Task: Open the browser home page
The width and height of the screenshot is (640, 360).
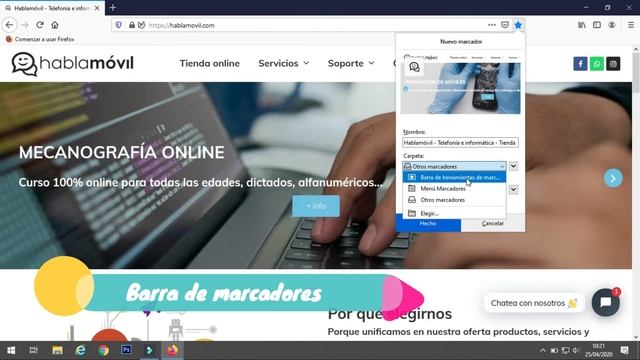Action: [55, 25]
